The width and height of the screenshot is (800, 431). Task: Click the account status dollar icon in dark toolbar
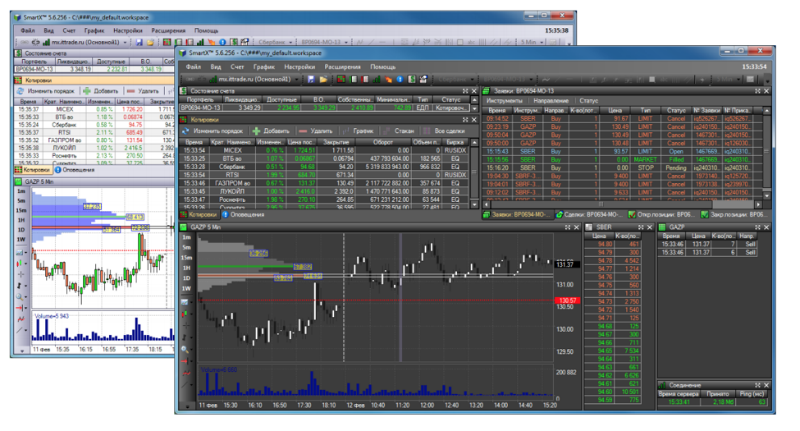coord(412,80)
